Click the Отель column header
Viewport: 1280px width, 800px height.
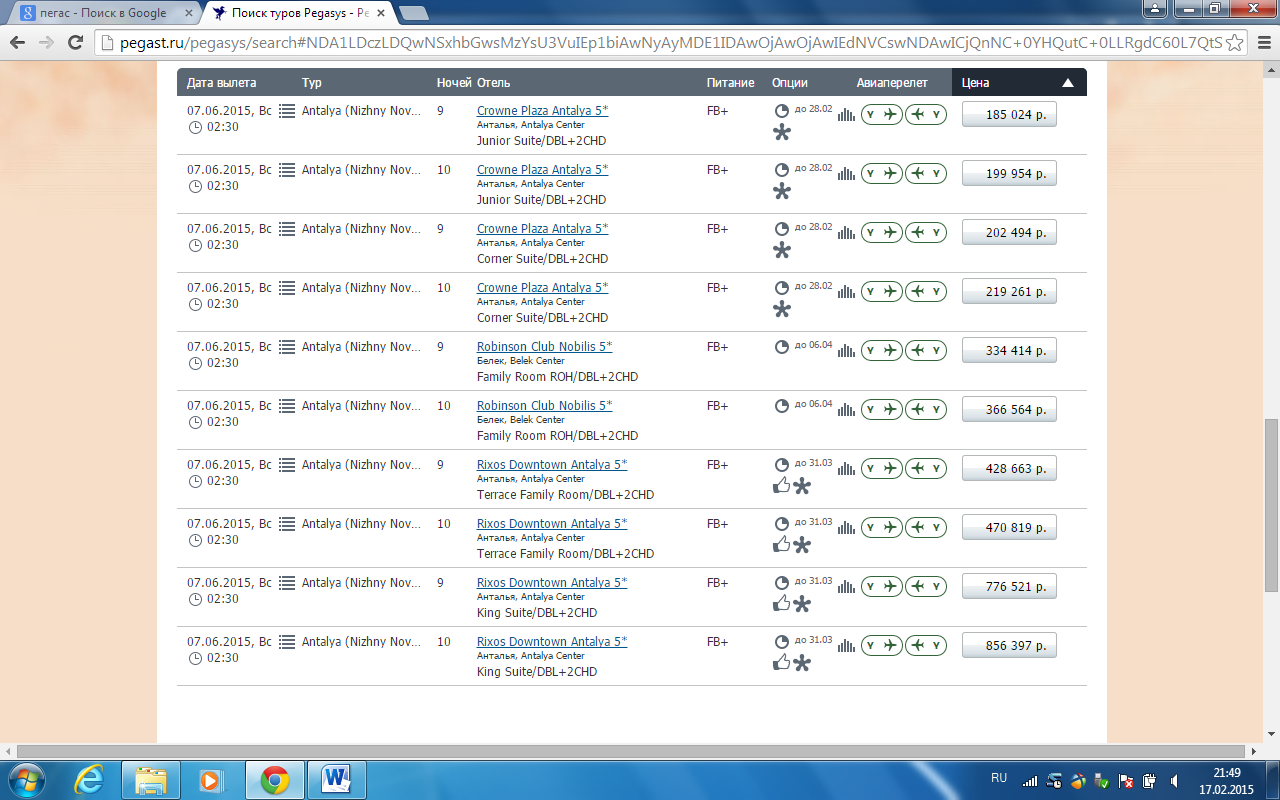coord(493,83)
